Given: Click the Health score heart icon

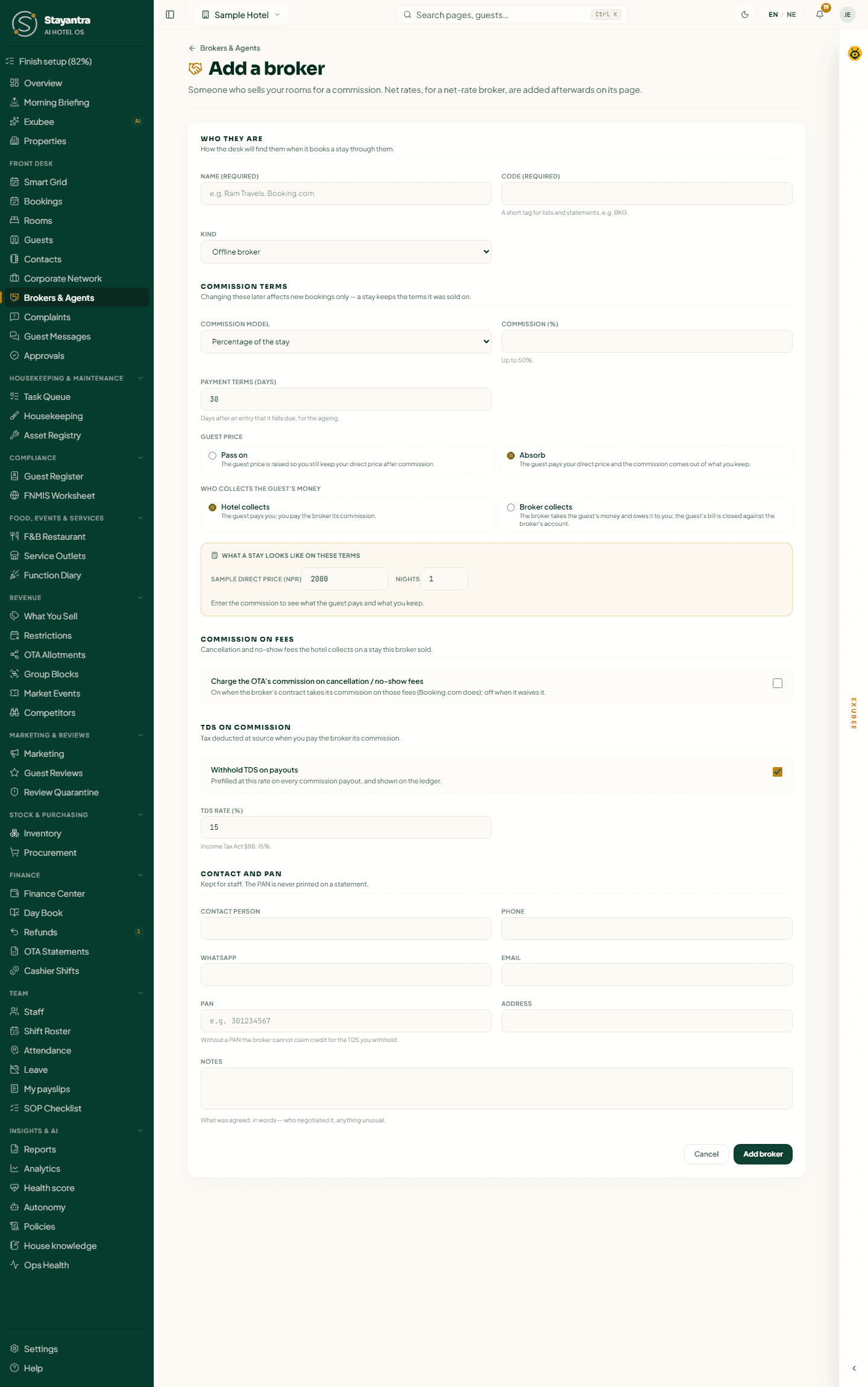Looking at the screenshot, I should coord(14,1187).
